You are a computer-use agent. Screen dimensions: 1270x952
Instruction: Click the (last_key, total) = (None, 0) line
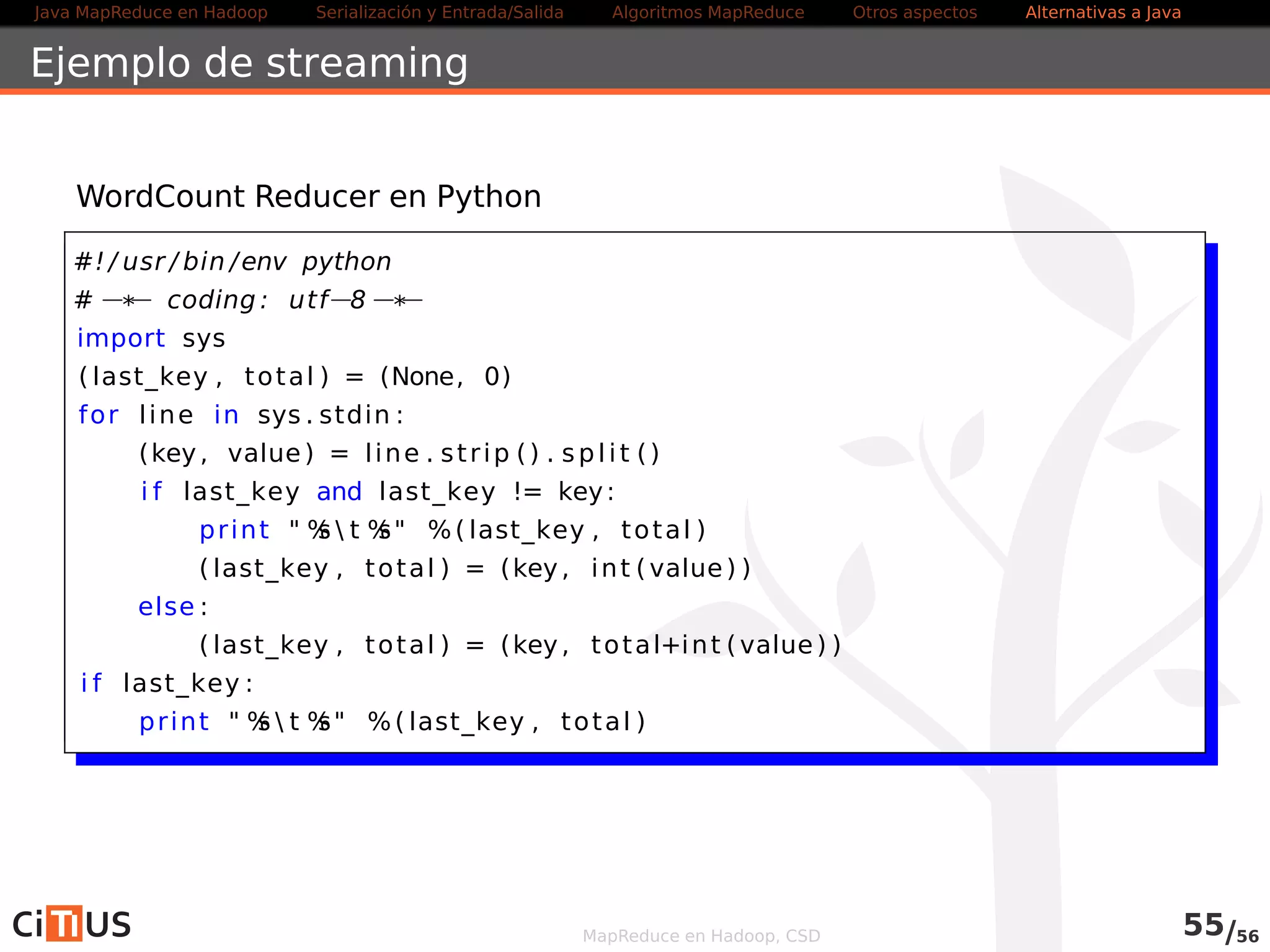click(x=295, y=377)
